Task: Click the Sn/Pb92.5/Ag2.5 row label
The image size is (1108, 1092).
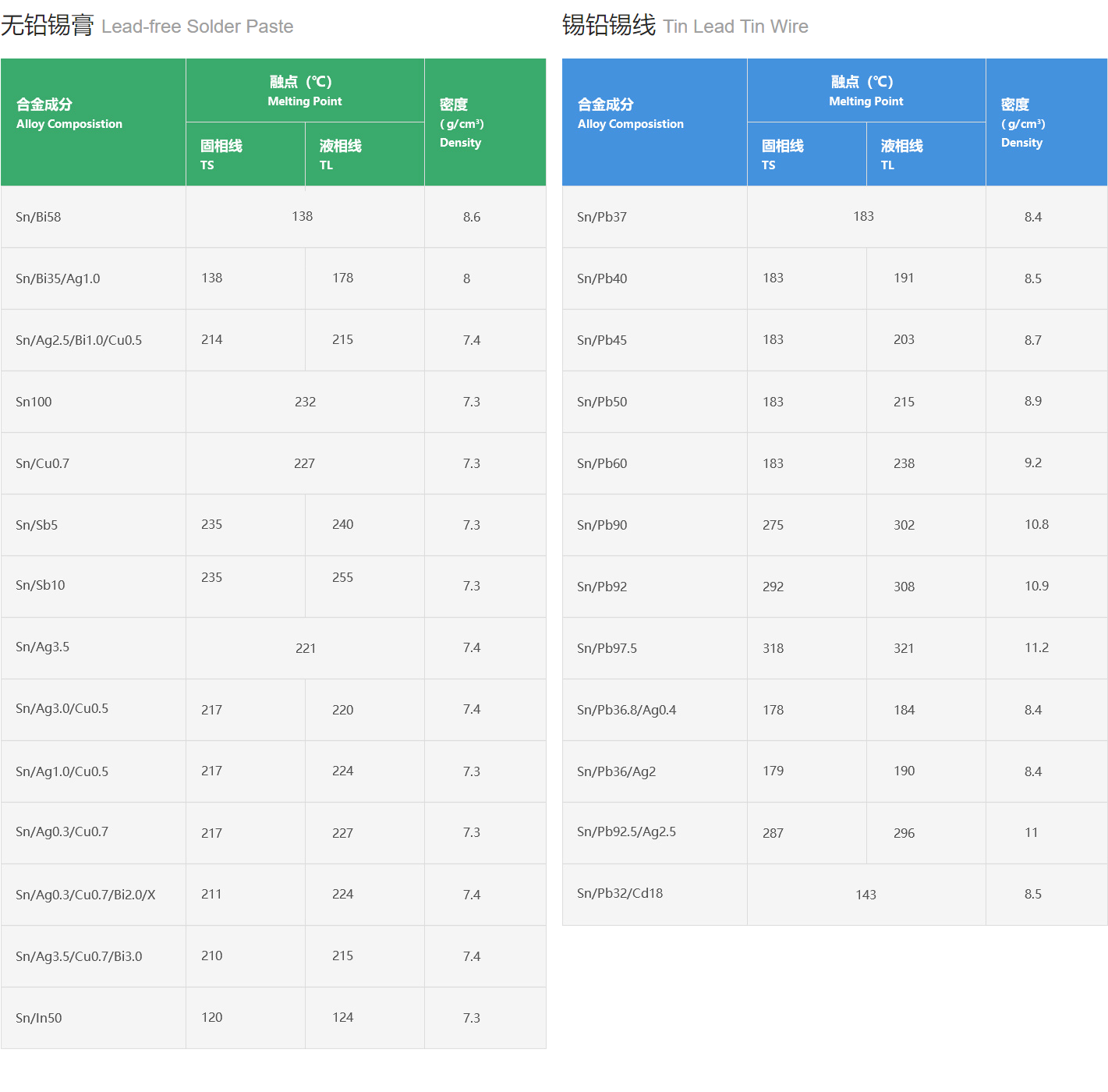Action: 626,831
